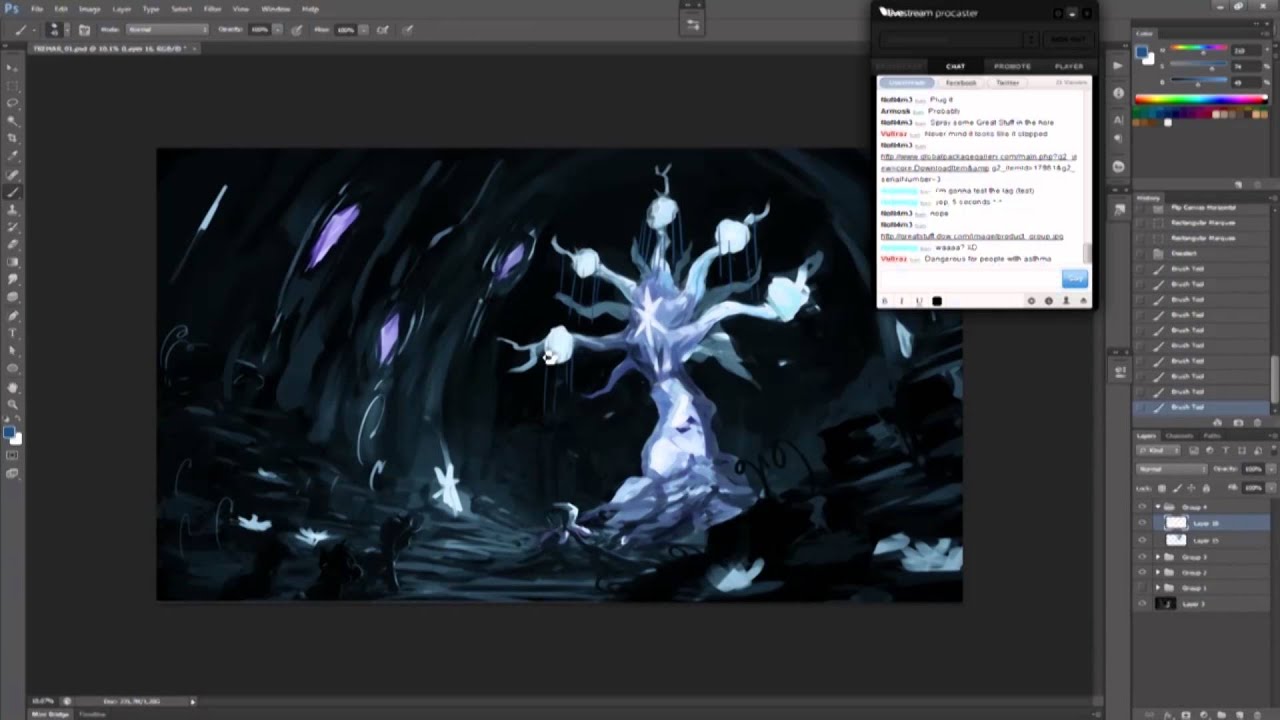Open the brush Mode dropdown
The image size is (1280, 720).
(x=165, y=30)
